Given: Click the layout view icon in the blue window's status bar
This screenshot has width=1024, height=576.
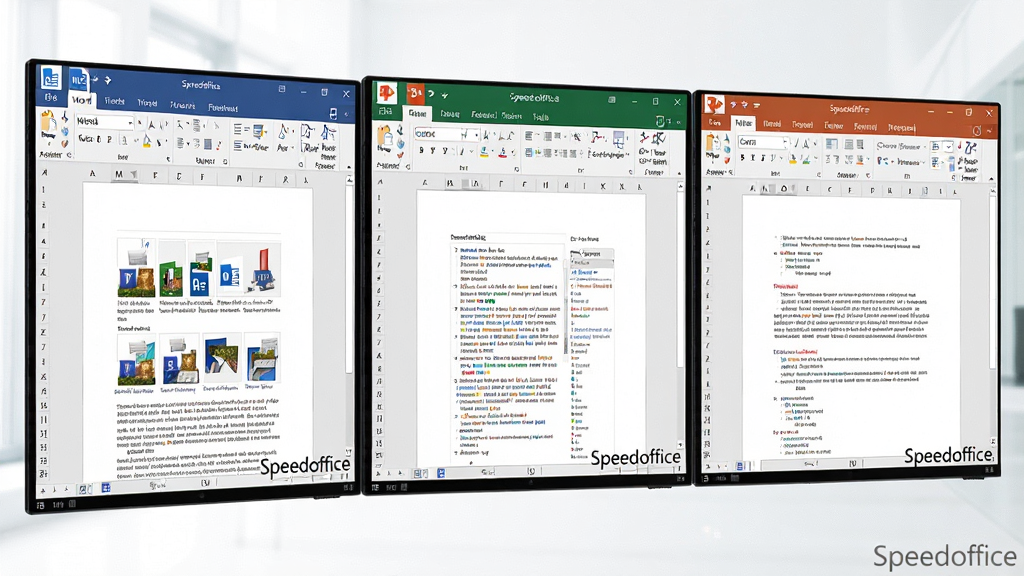Looking at the screenshot, I should pyautogui.click(x=106, y=488).
